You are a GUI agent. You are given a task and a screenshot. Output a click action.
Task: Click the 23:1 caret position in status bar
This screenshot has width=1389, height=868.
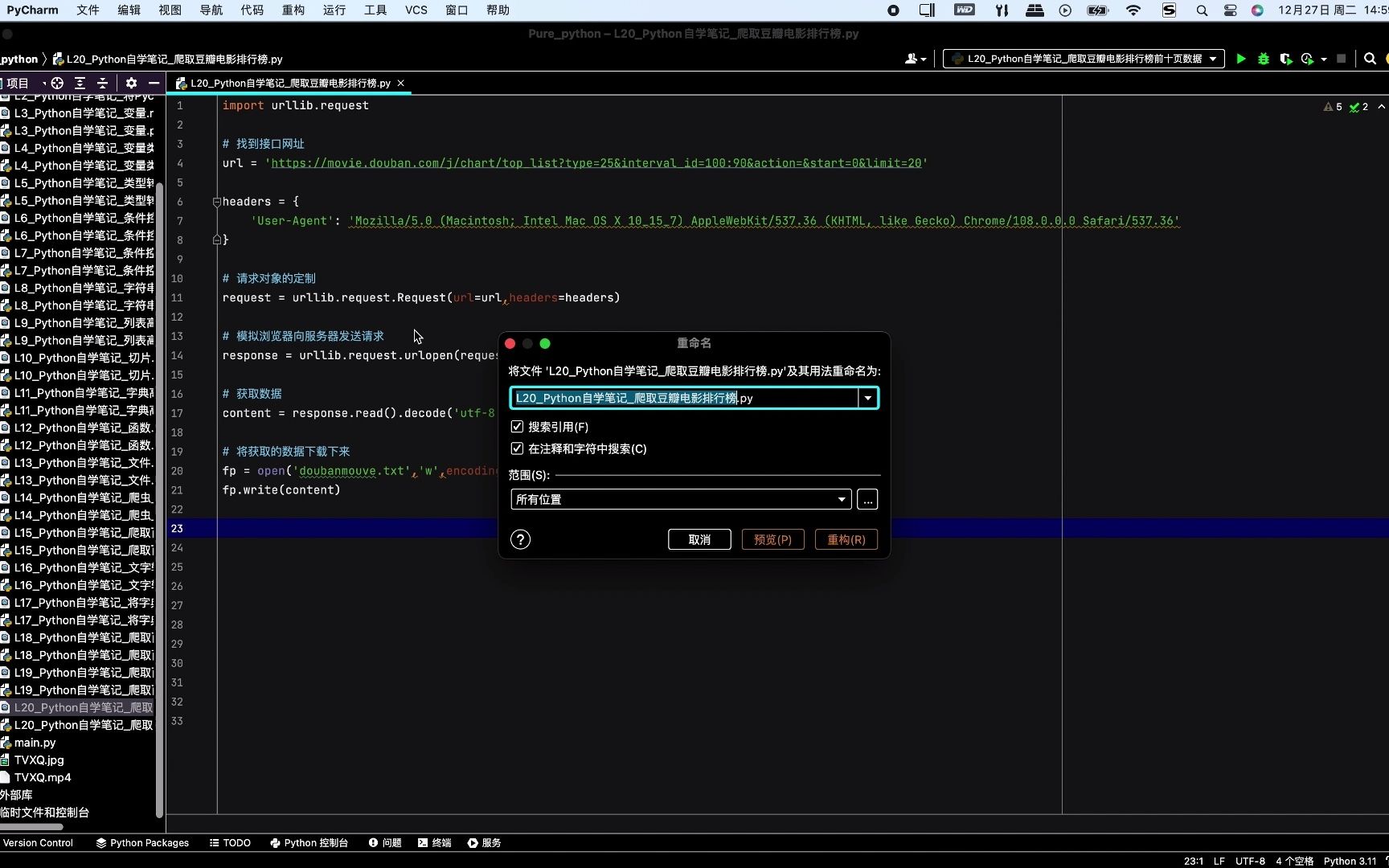1194,861
